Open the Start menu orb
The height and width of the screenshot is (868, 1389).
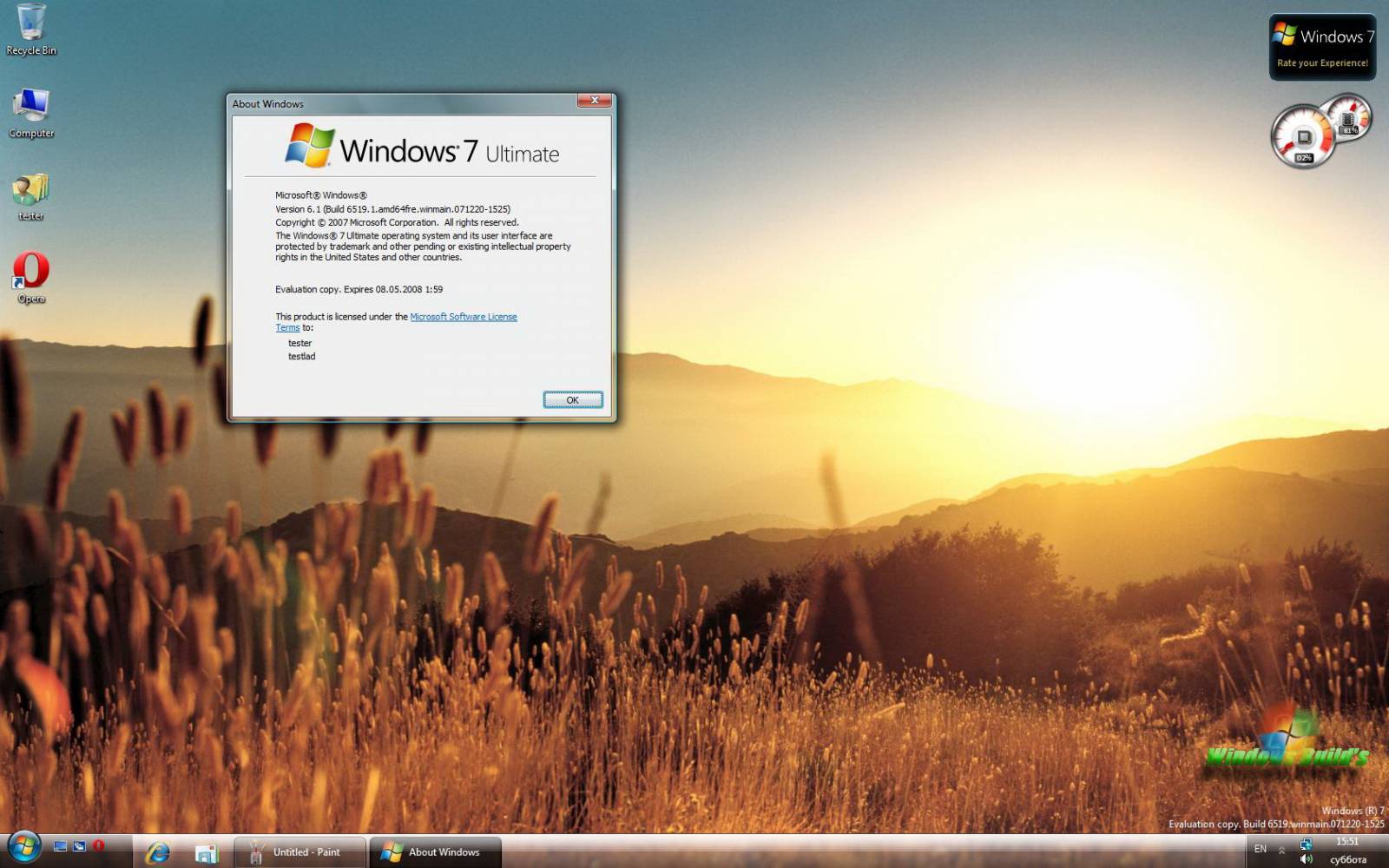coord(23,847)
